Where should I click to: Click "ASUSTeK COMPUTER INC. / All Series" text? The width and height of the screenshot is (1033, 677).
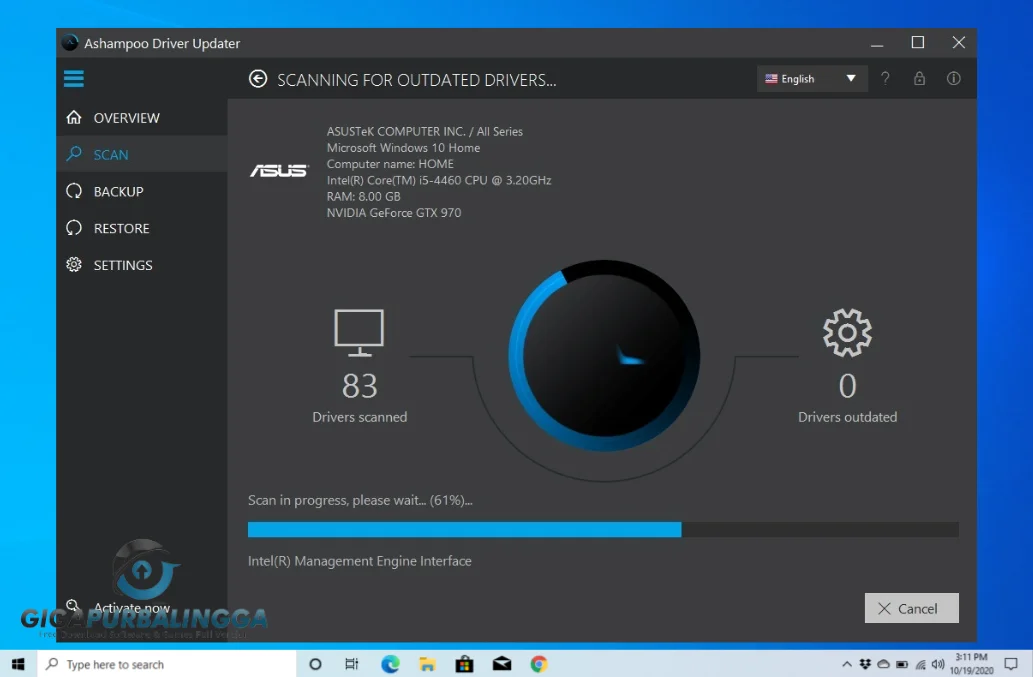click(x=425, y=132)
